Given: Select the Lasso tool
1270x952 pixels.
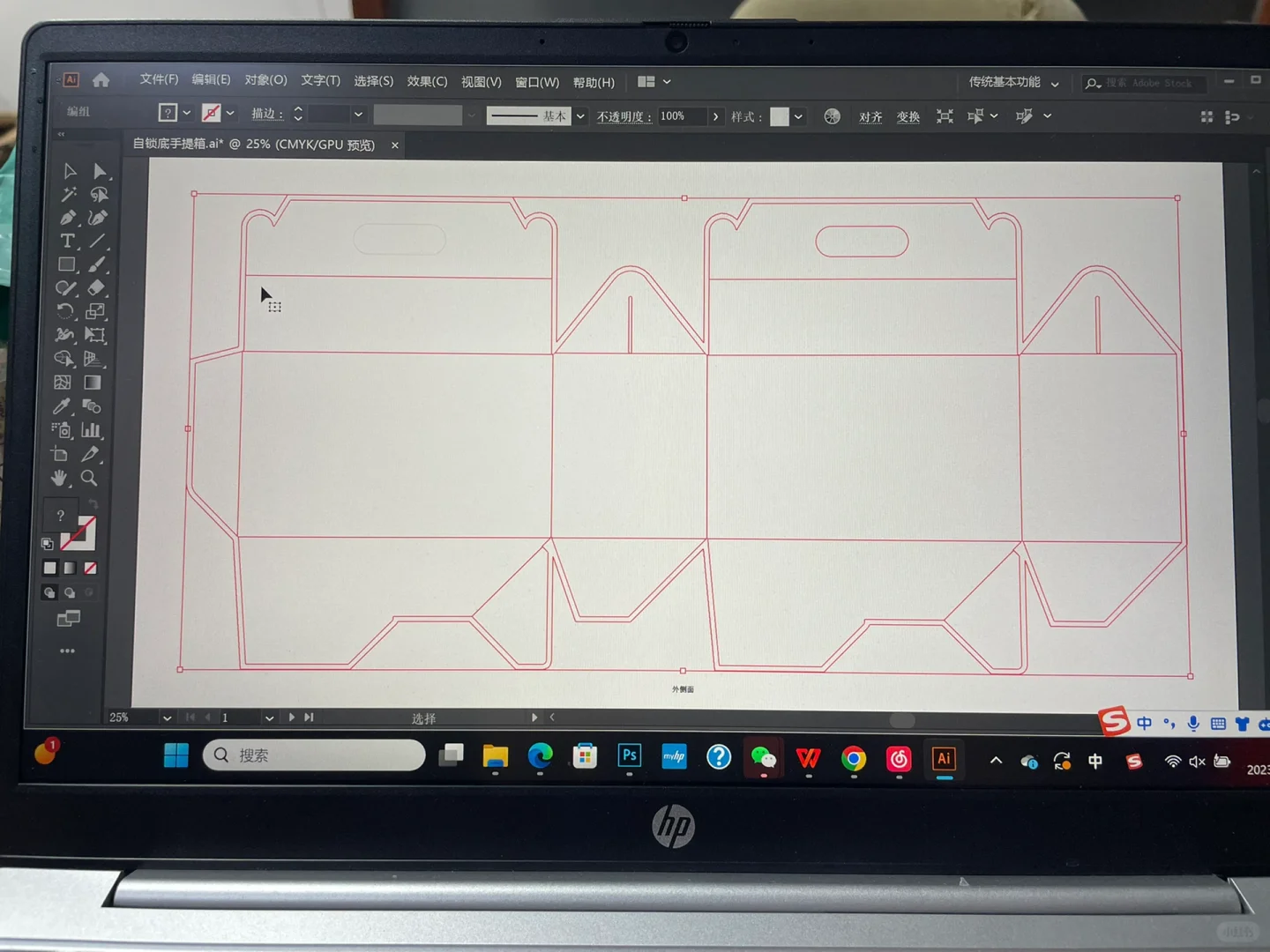Looking at the screenshot, I should pyautogui.click(x=99, y=195).
